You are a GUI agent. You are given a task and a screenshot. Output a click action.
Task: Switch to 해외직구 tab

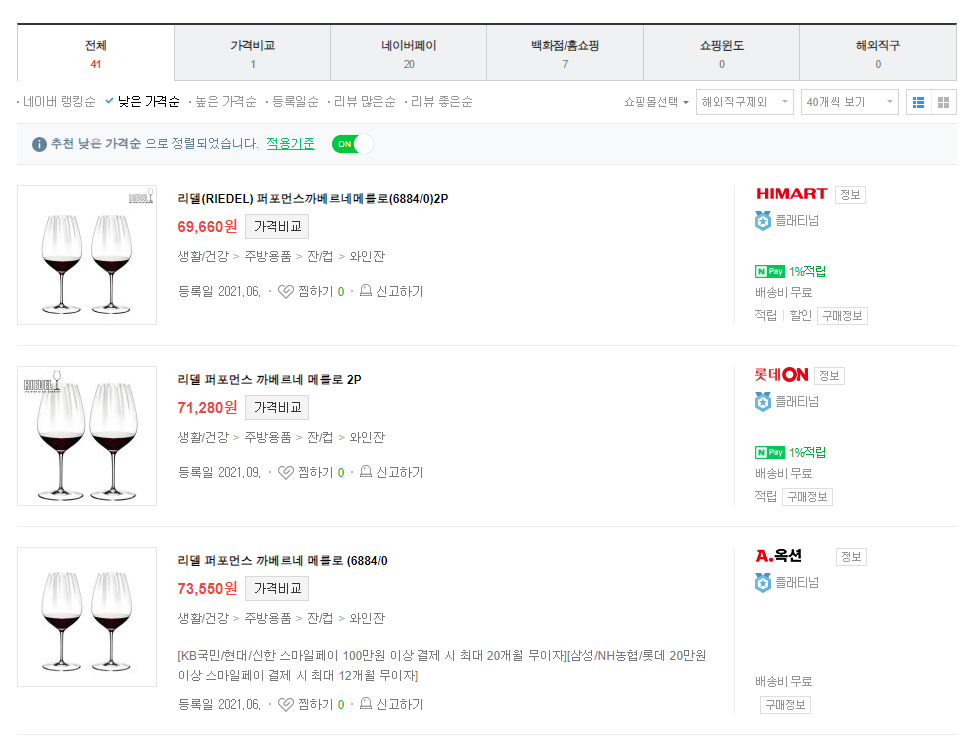point(878,53)
